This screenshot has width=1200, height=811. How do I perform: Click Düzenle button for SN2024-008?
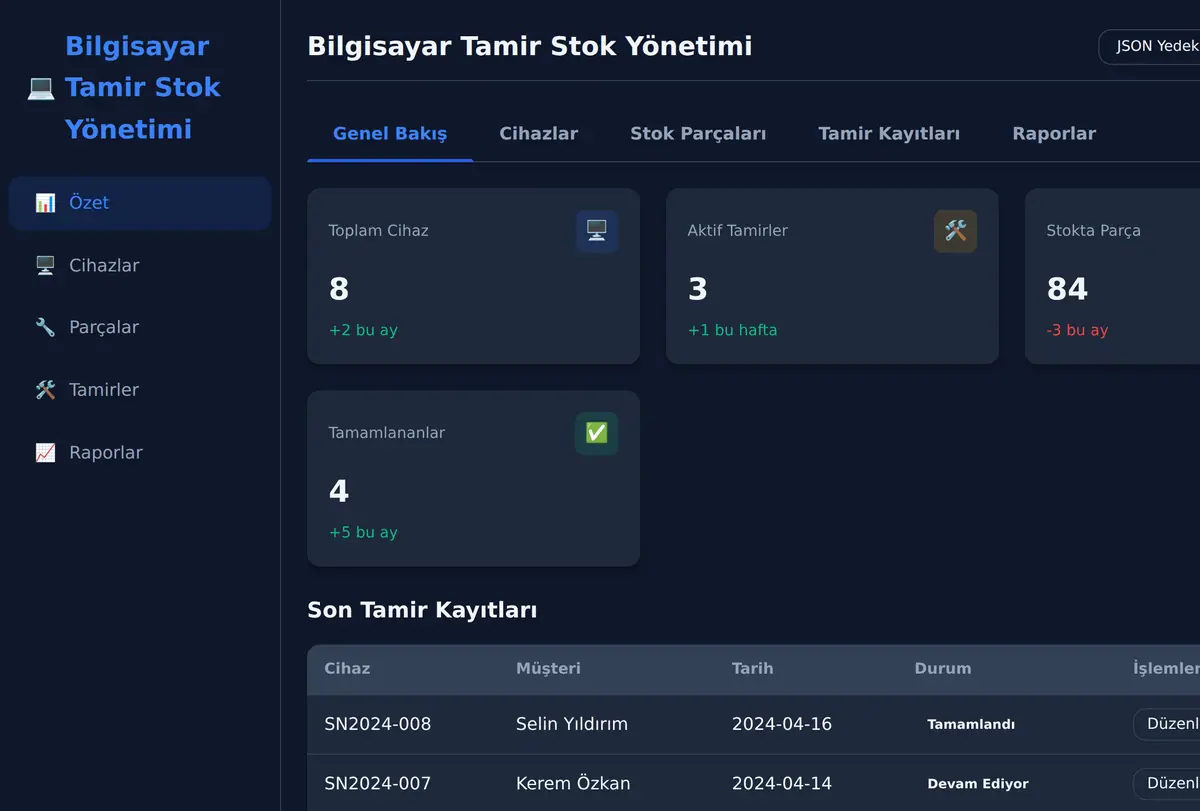[x=1167, y=724]
